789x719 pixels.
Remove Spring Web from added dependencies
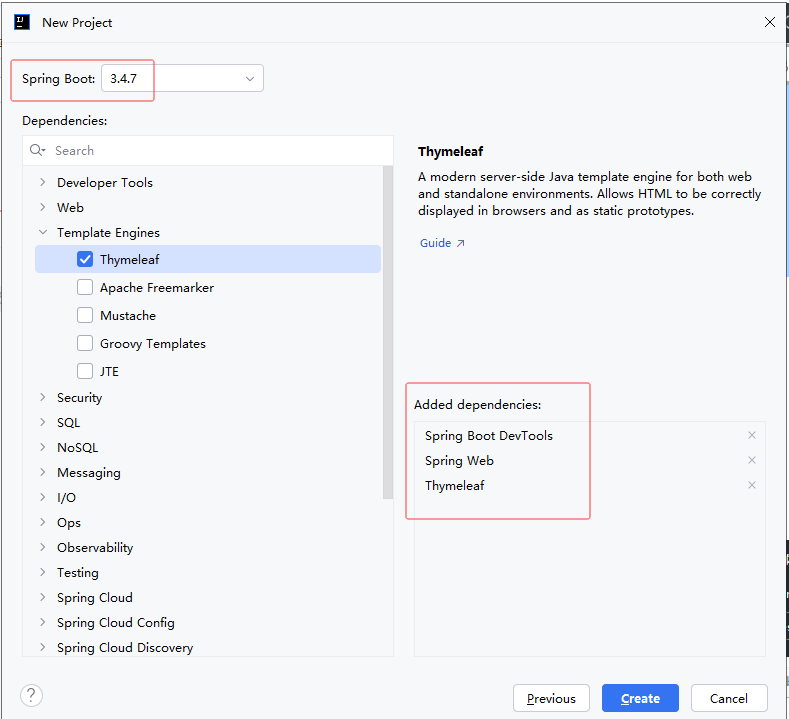coord(751,460)
